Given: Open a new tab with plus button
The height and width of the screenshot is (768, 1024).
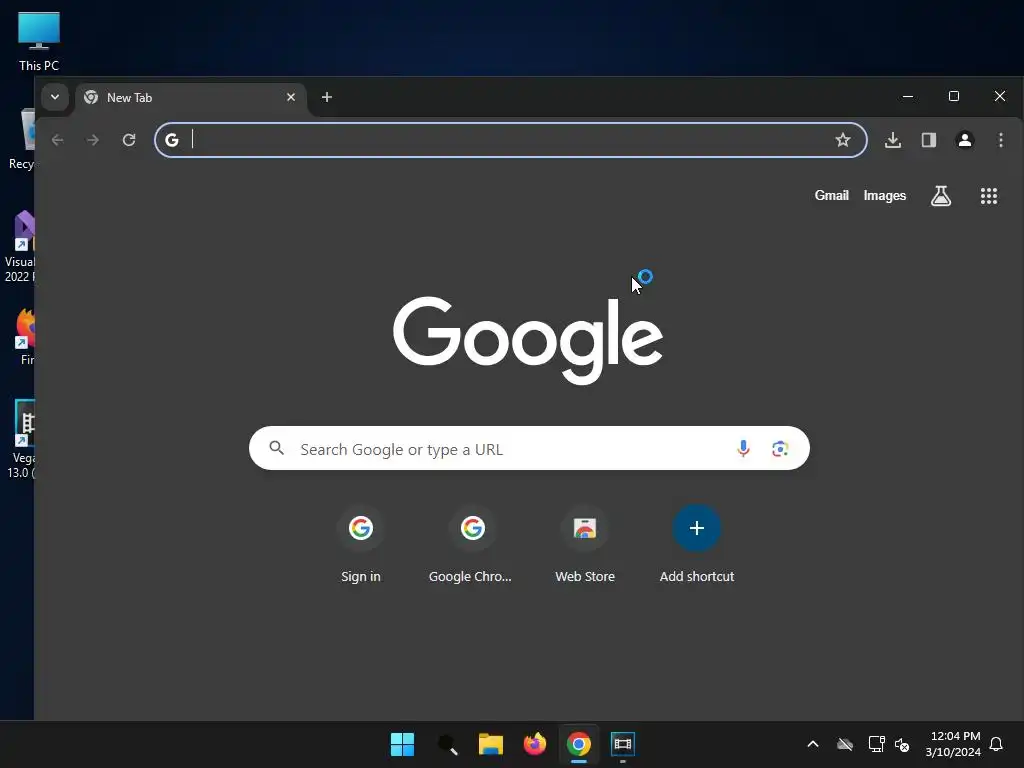Looking at the screenshot, I should 327,97.
